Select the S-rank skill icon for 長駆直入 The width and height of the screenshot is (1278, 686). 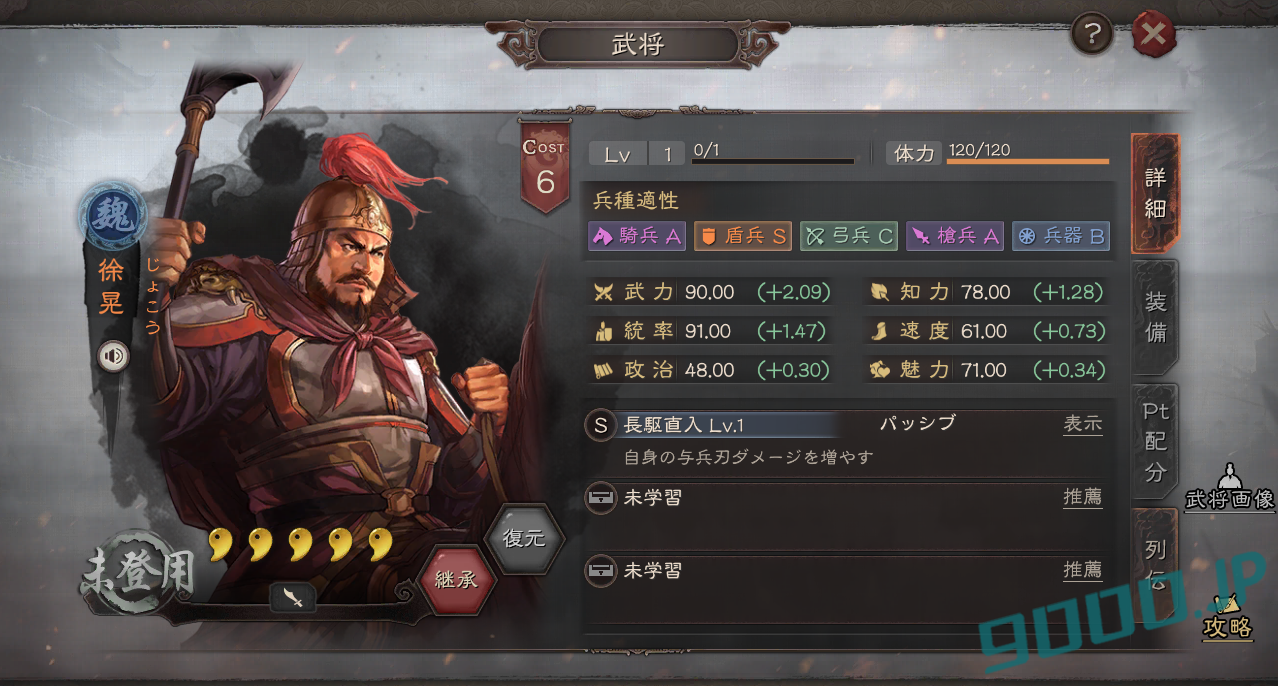click(x=600, y=425)
